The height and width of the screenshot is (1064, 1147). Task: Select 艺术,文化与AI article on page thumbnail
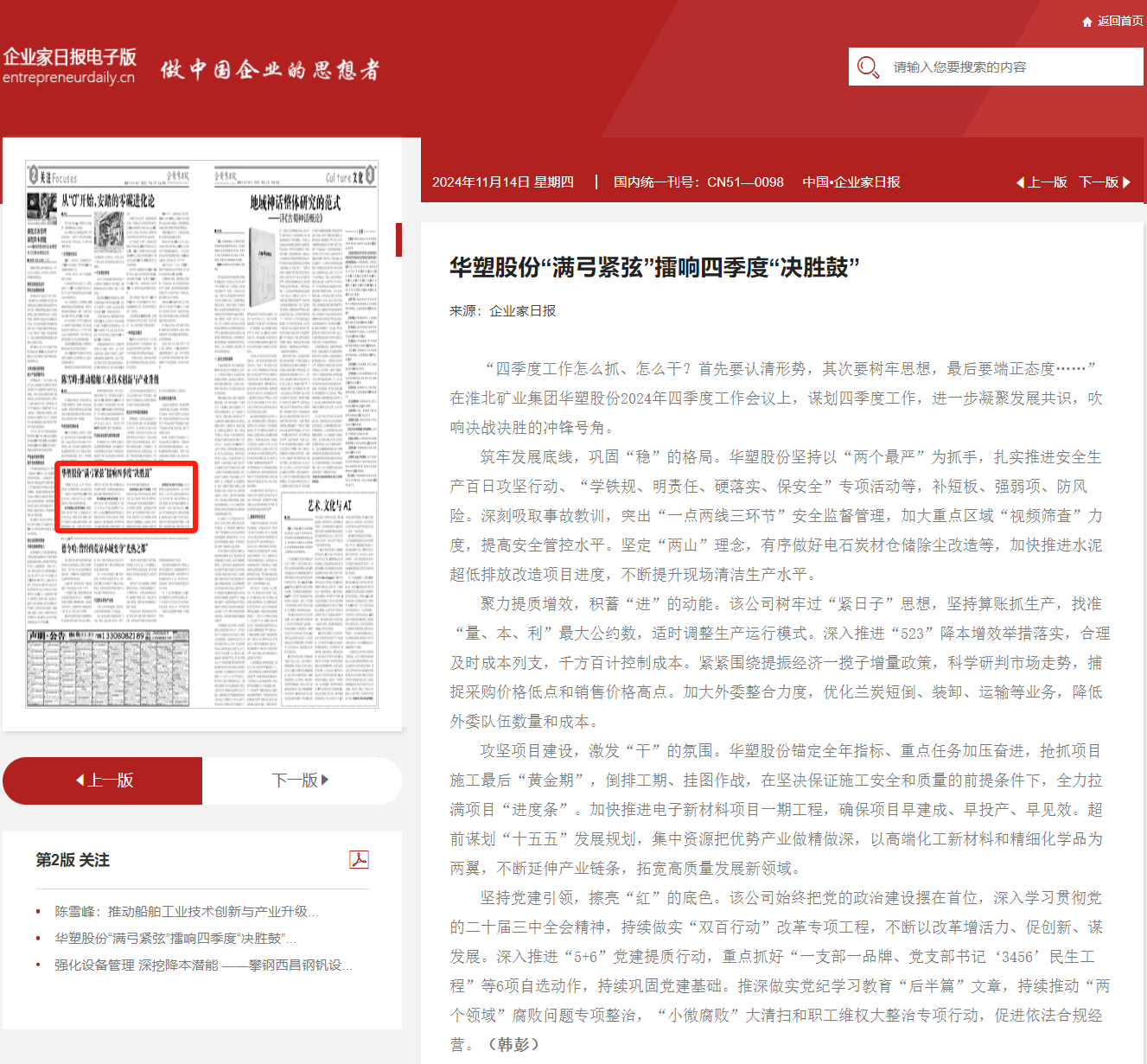(x=328, y=505)
